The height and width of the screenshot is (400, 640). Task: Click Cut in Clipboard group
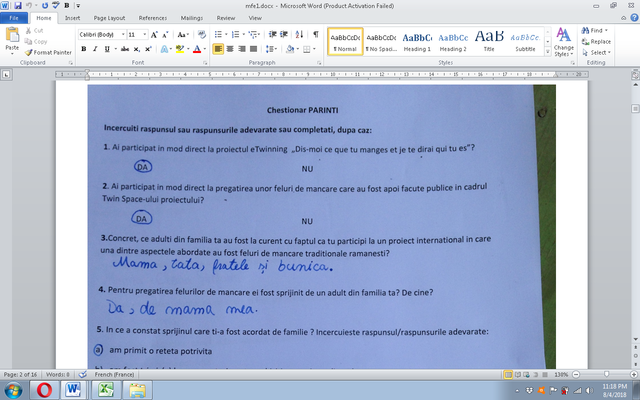pos(34,31)
